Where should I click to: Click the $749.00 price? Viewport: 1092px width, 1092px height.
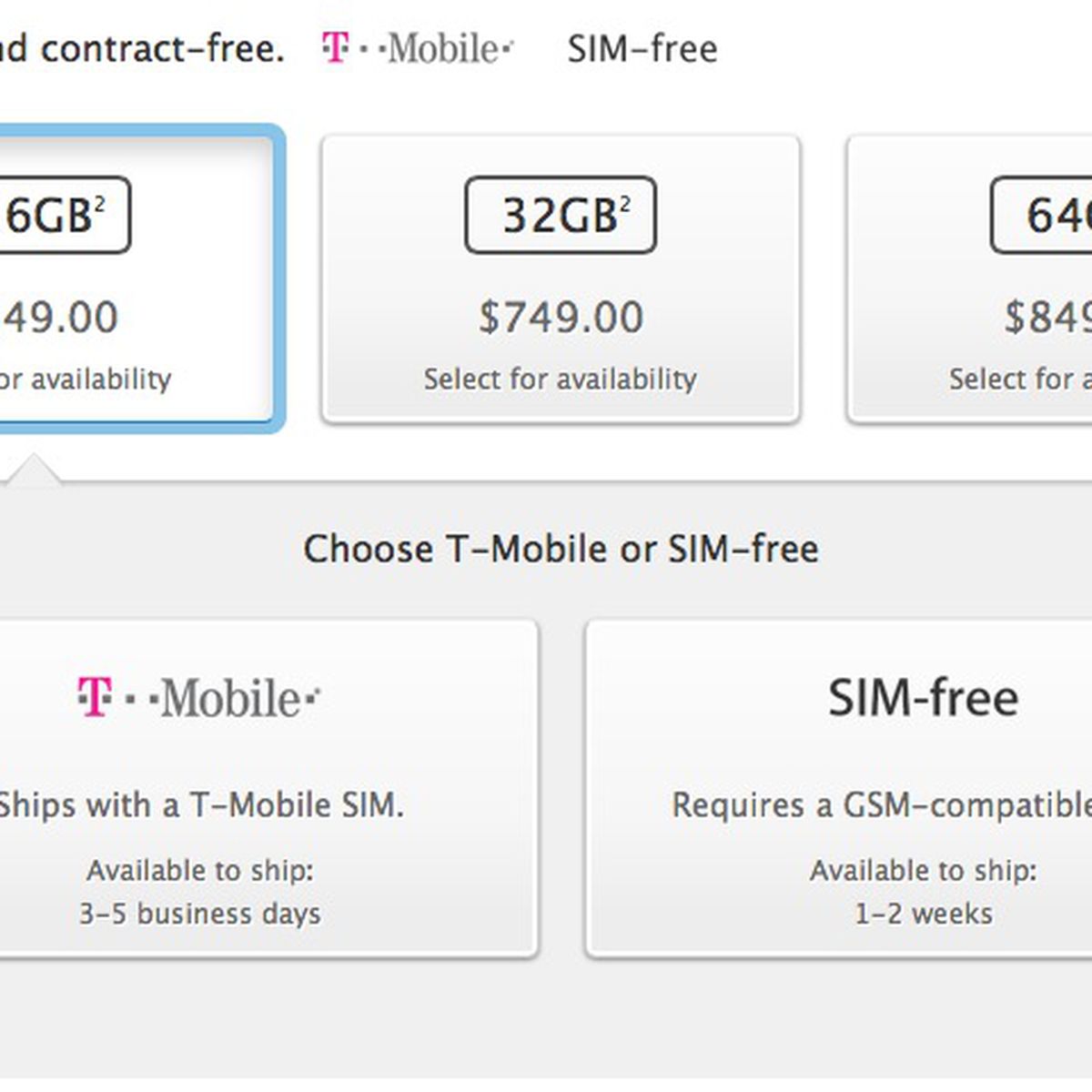point(561,317)
